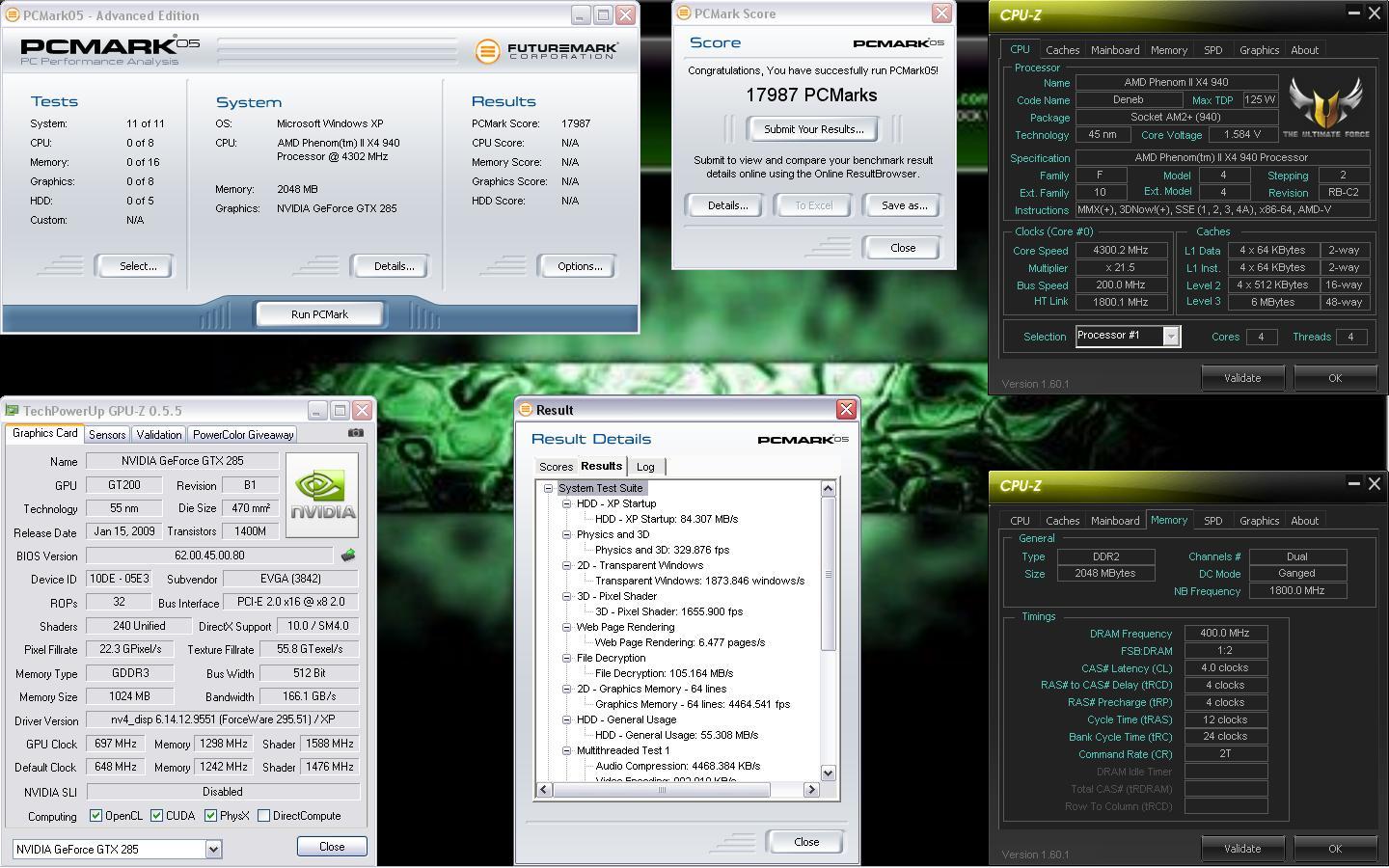Collapse the File Decryption node
This screenshot has height=868, width=1389.
[566, 658]
